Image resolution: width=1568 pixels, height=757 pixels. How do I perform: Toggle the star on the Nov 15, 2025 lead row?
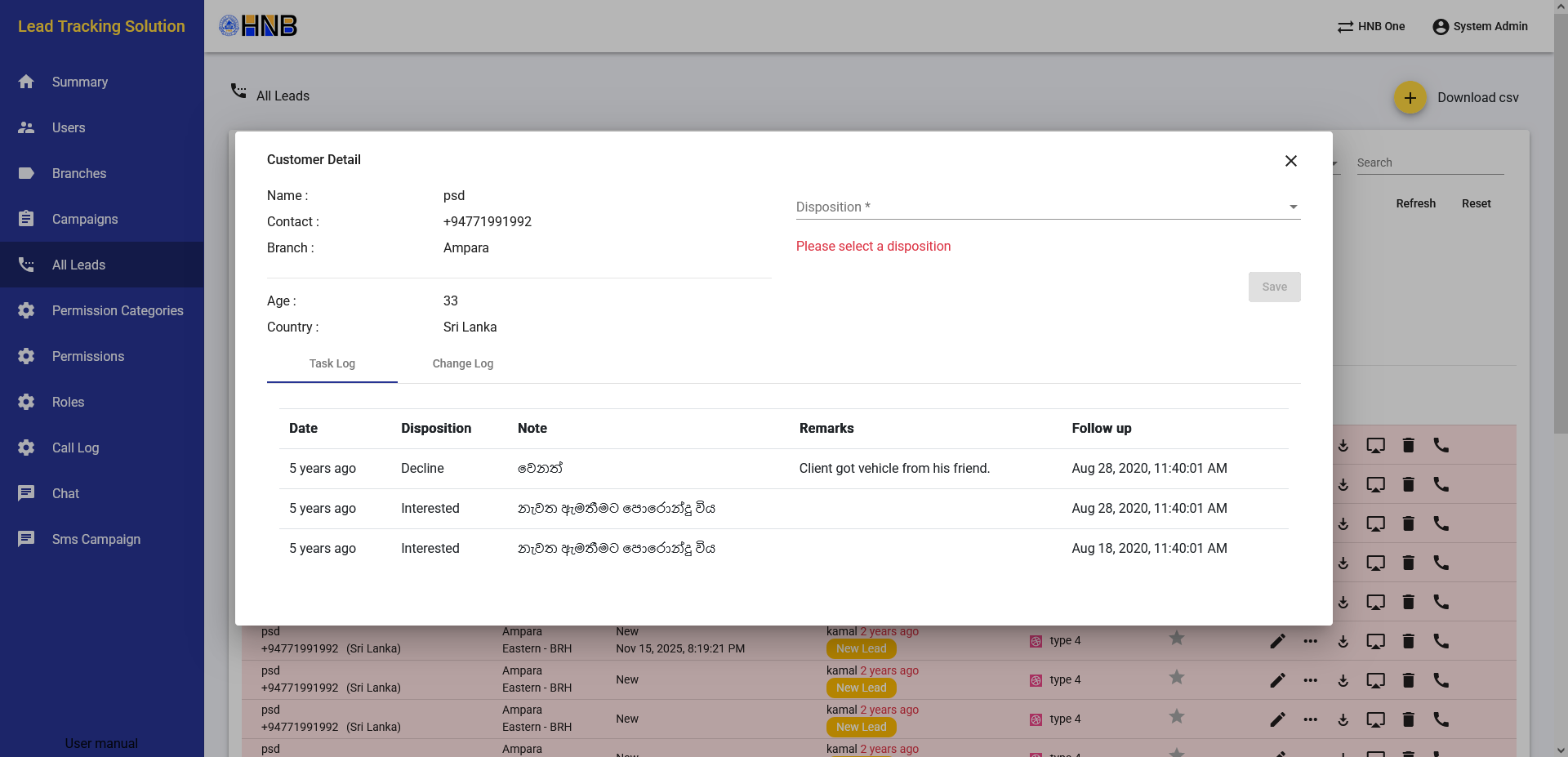click(x=1176, y=638)
